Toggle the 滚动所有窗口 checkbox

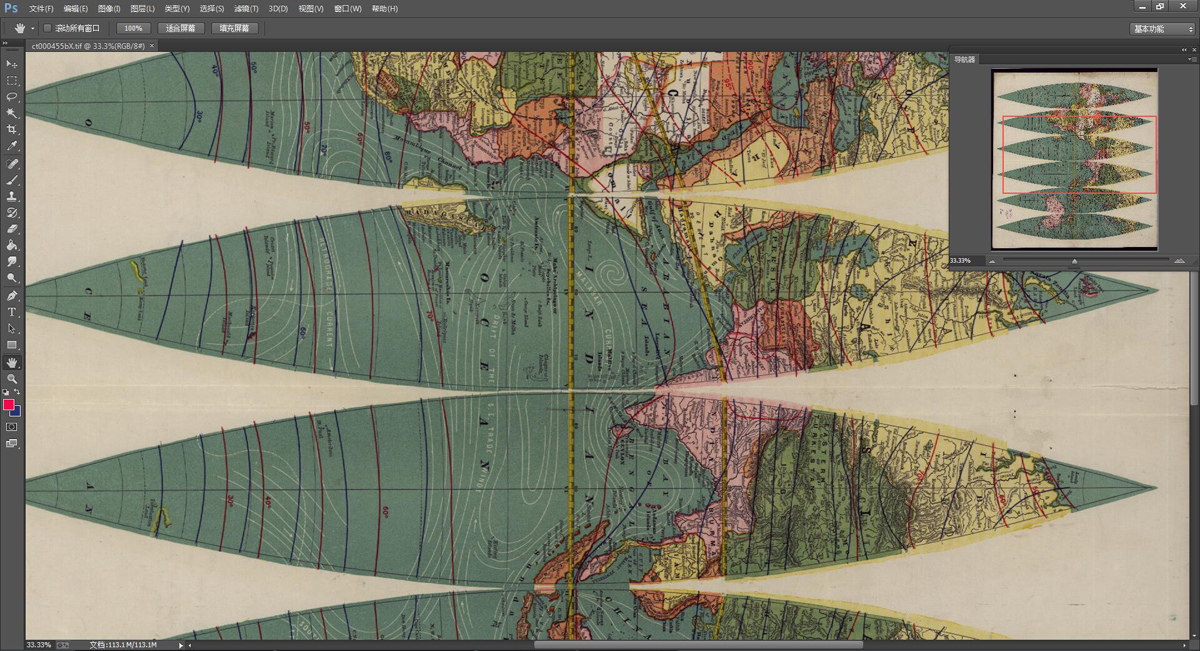click(x=47, y=28)
